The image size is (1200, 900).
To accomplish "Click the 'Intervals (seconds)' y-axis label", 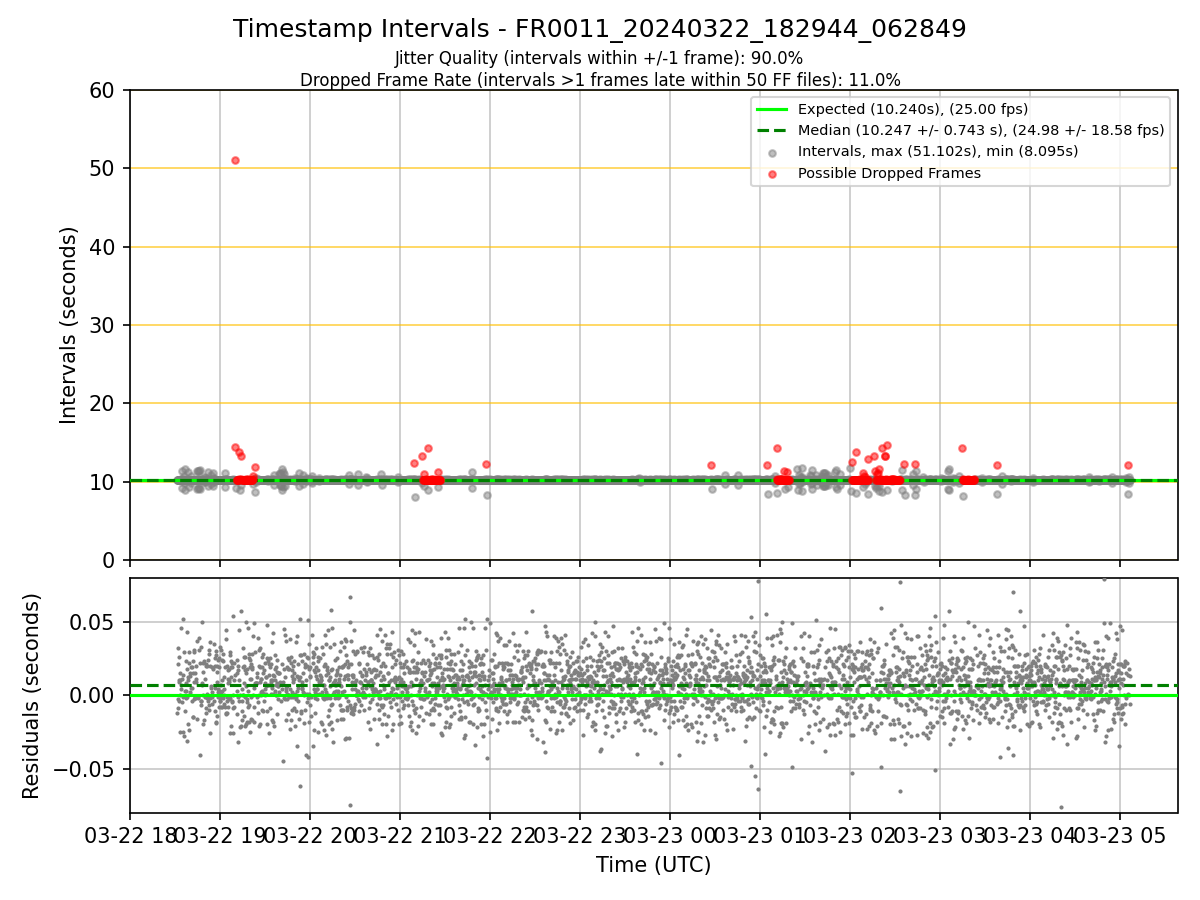I will click(x=68, y=325).
